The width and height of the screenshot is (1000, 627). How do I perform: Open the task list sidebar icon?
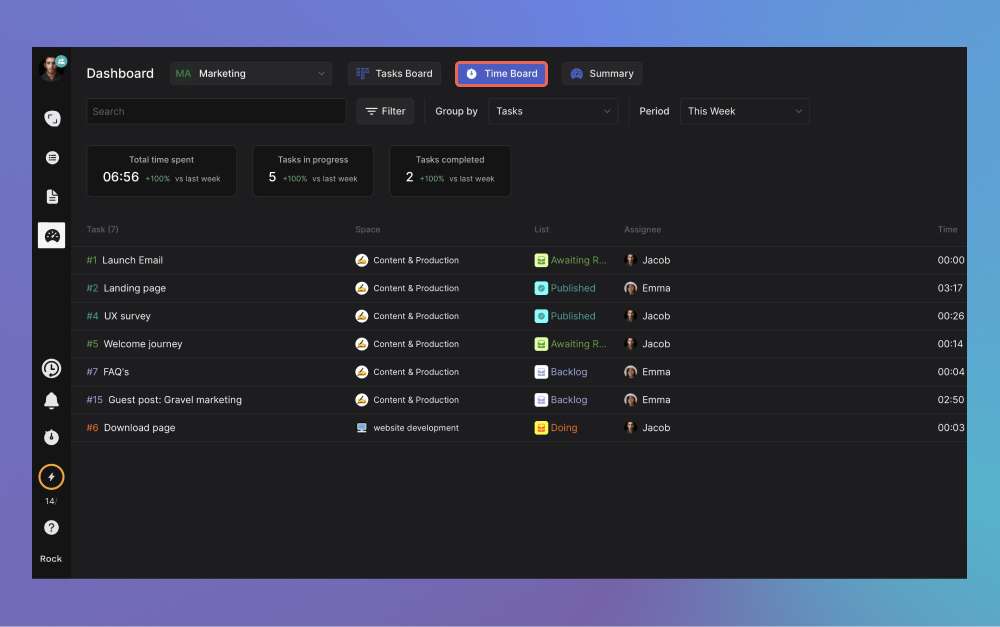pos(52,158)
